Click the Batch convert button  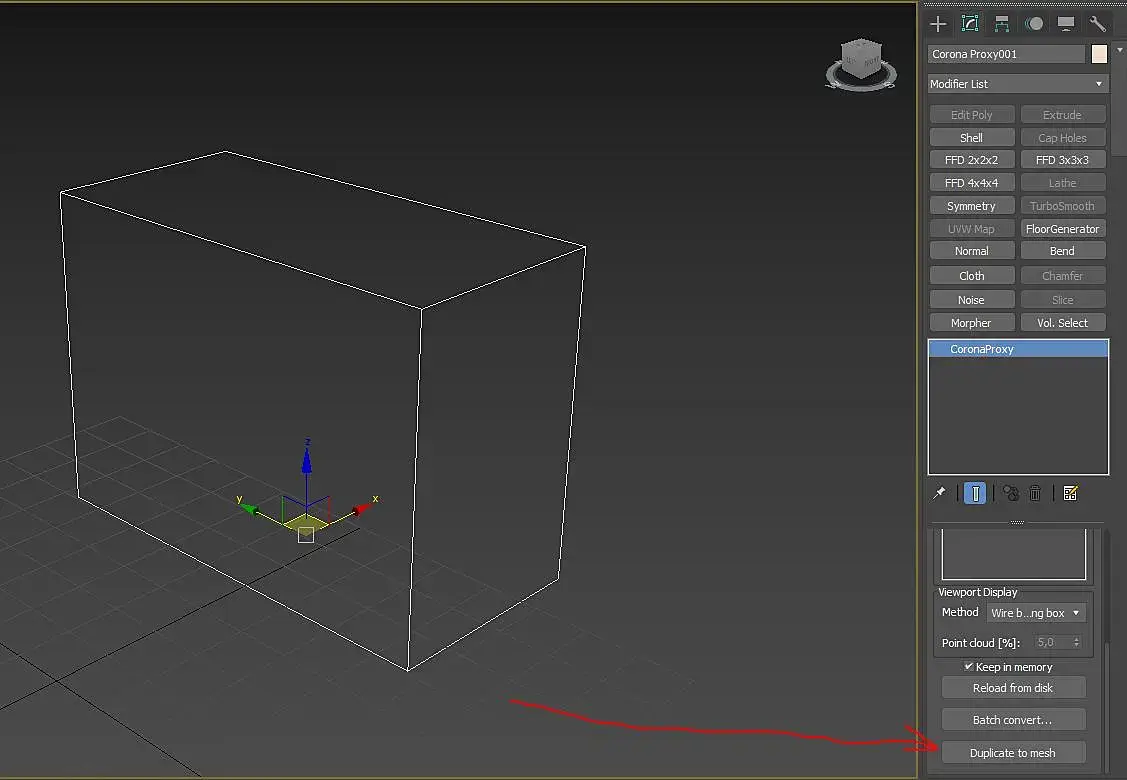(1013, 720)
